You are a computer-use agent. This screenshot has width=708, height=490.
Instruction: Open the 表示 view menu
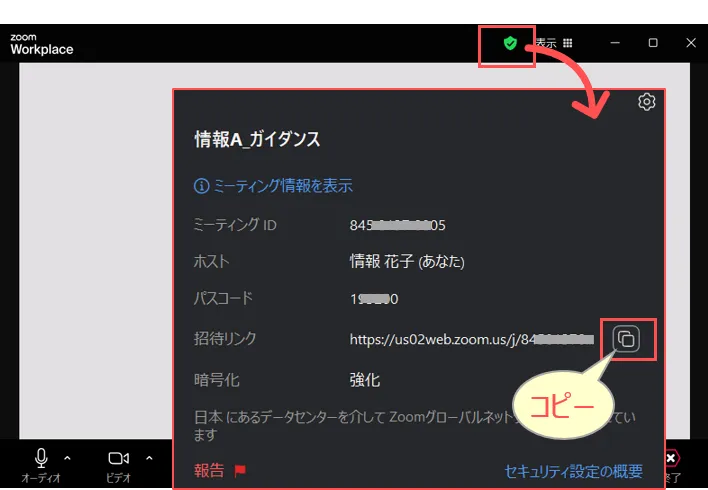pos(546,43)
